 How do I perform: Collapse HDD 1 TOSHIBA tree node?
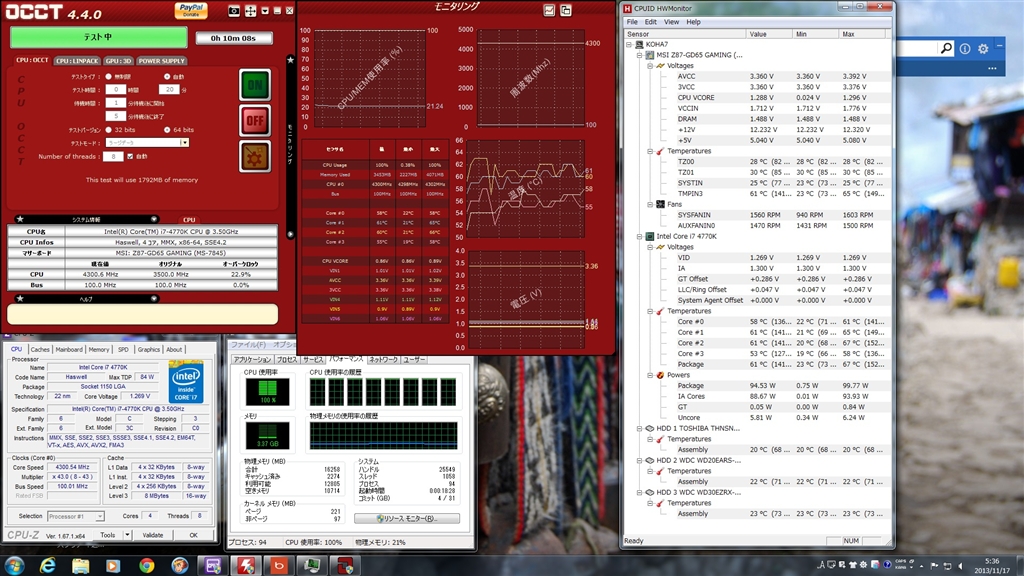(639, 428)
